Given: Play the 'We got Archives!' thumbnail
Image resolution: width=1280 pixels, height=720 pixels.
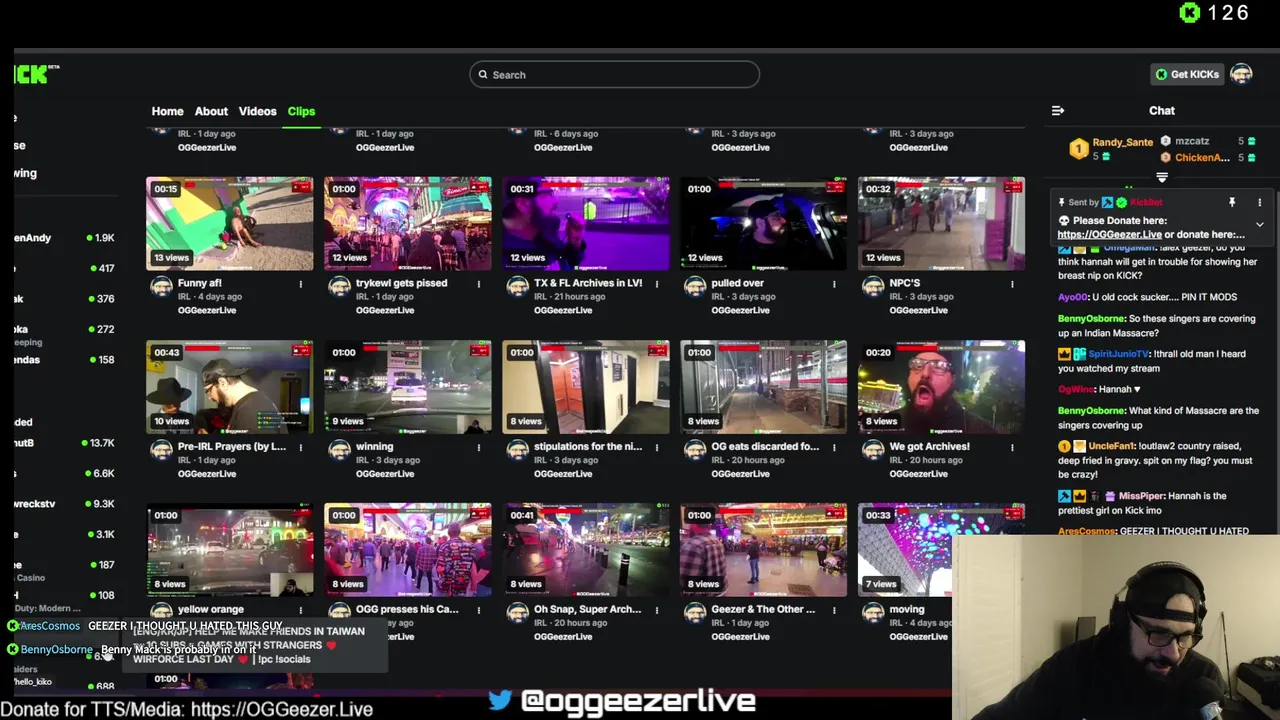Looking at the screenshot, I should click(x=941, y=387).
